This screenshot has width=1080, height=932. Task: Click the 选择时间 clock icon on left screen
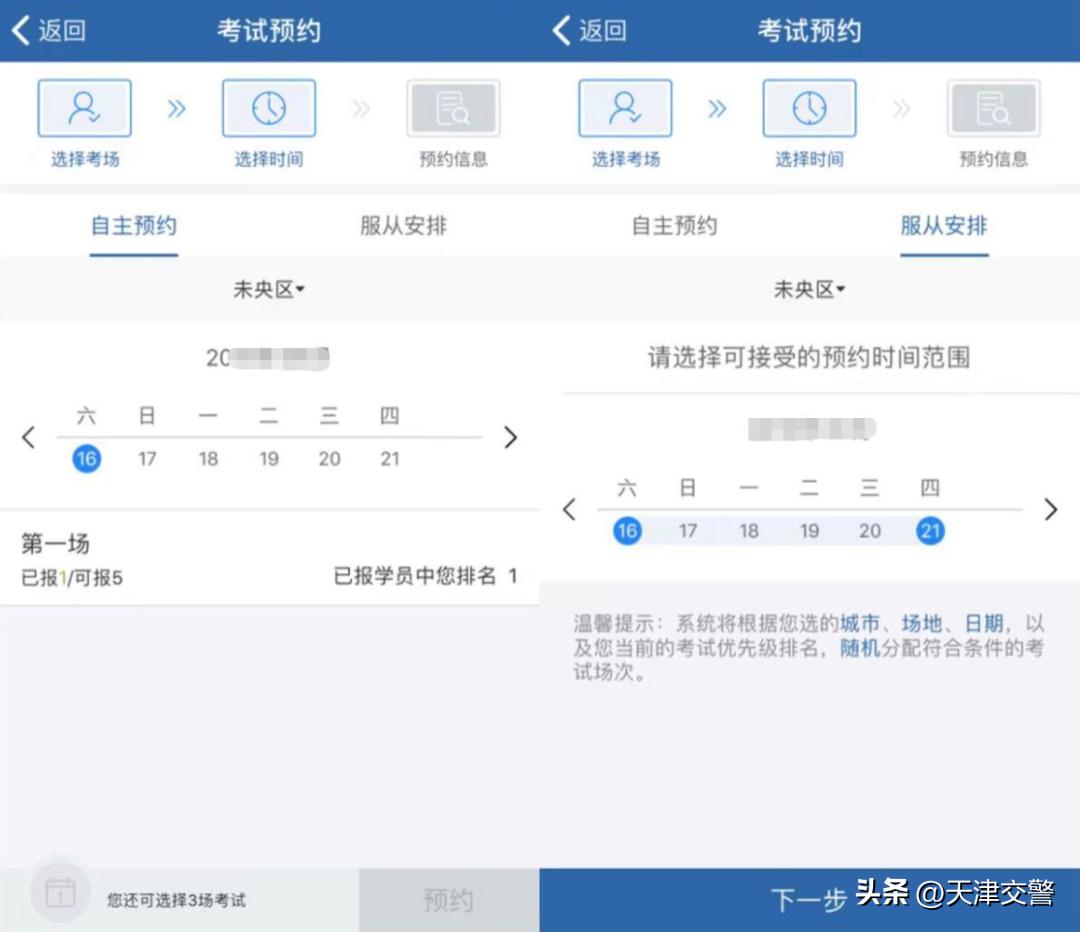(268, 107)
